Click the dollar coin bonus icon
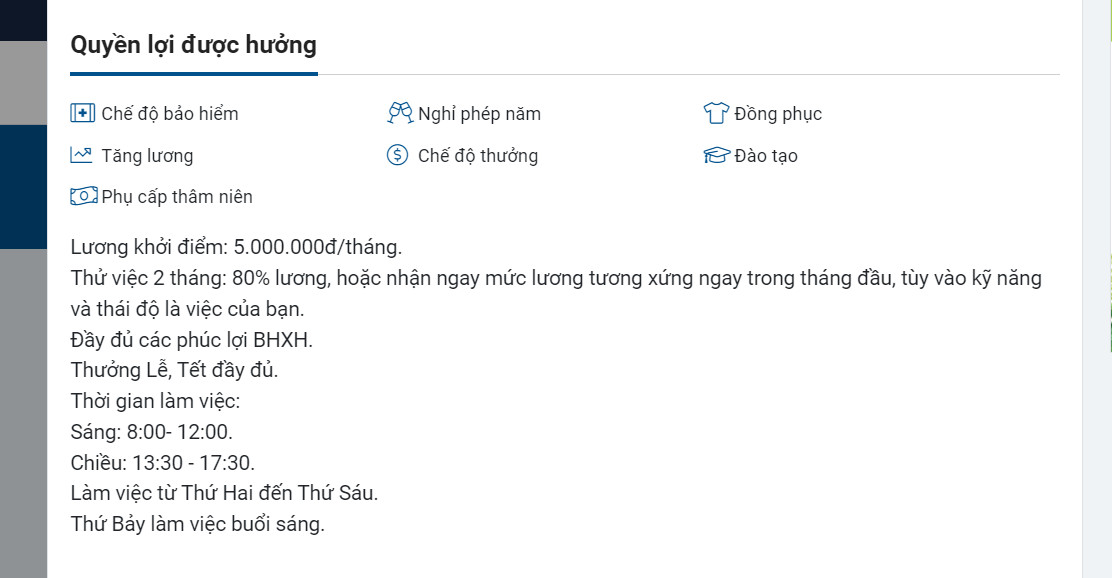 (398, 155)
